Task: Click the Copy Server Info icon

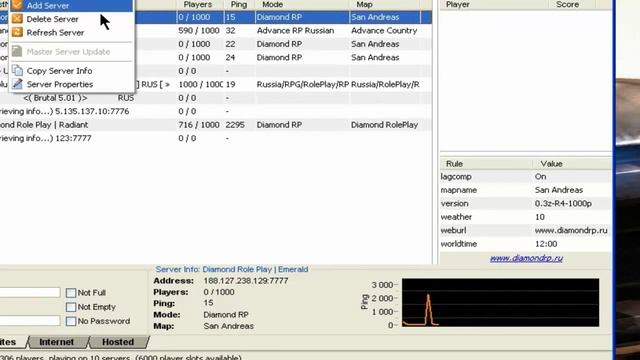Action: [17, 71]
